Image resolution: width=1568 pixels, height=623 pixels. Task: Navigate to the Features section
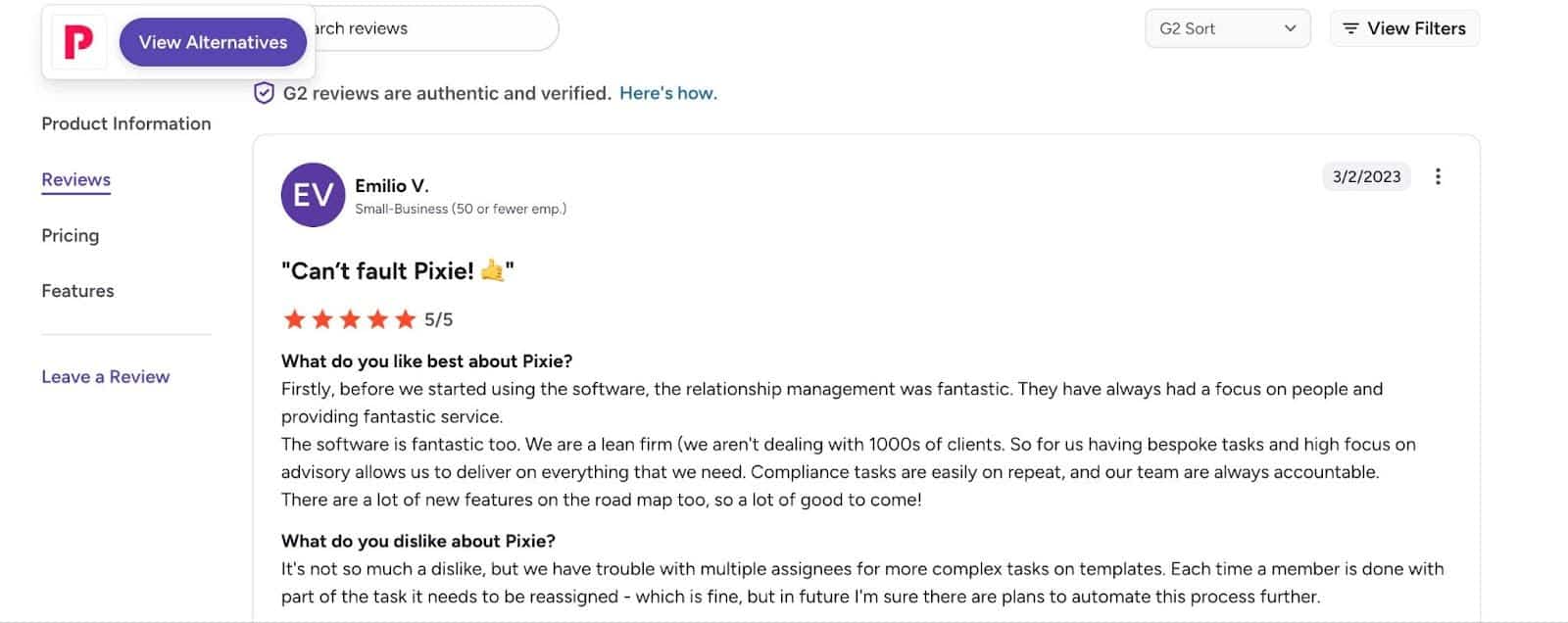tap(77, 290)
